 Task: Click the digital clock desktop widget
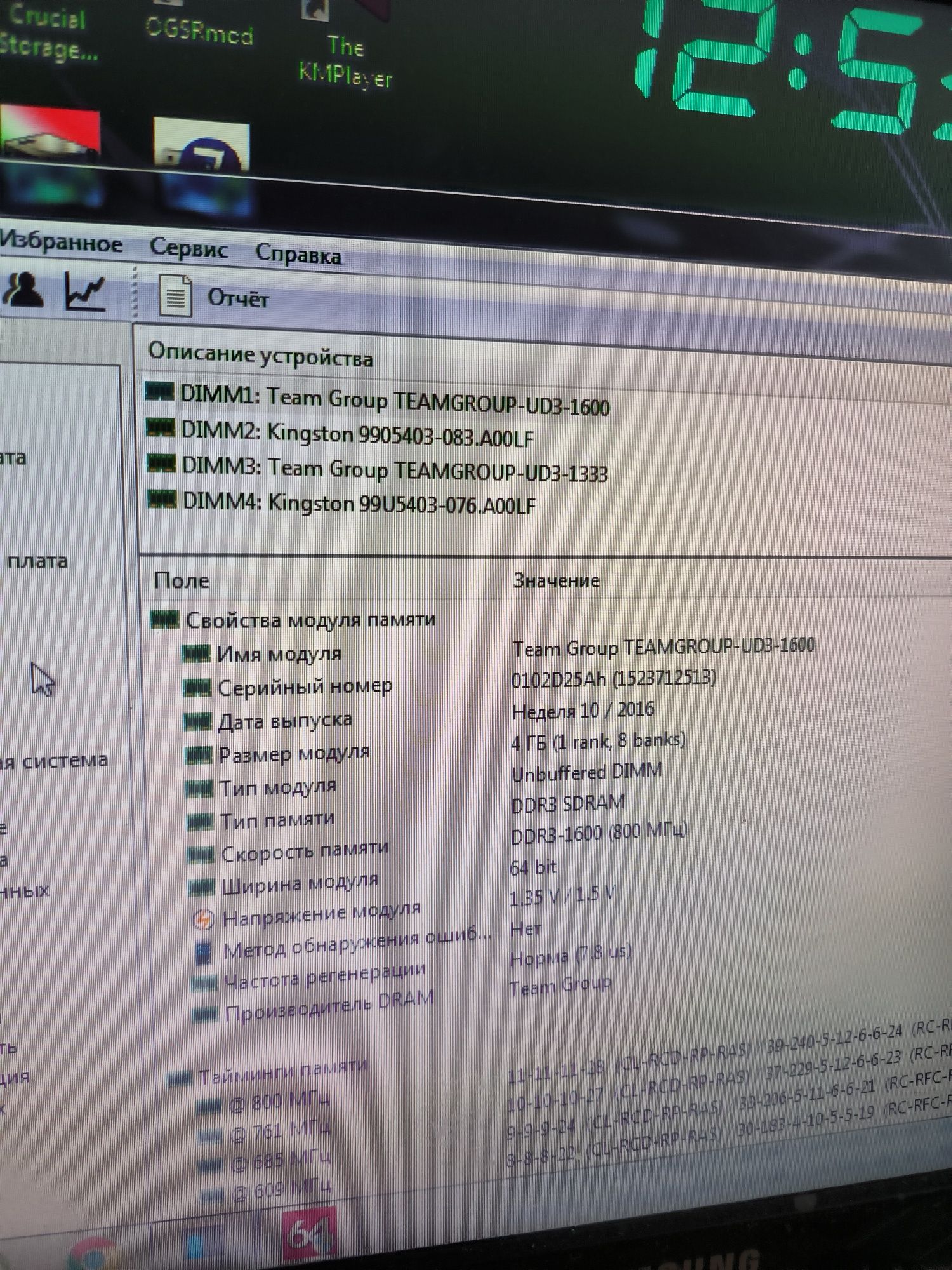pyautogui.click(x=793, y=67)
